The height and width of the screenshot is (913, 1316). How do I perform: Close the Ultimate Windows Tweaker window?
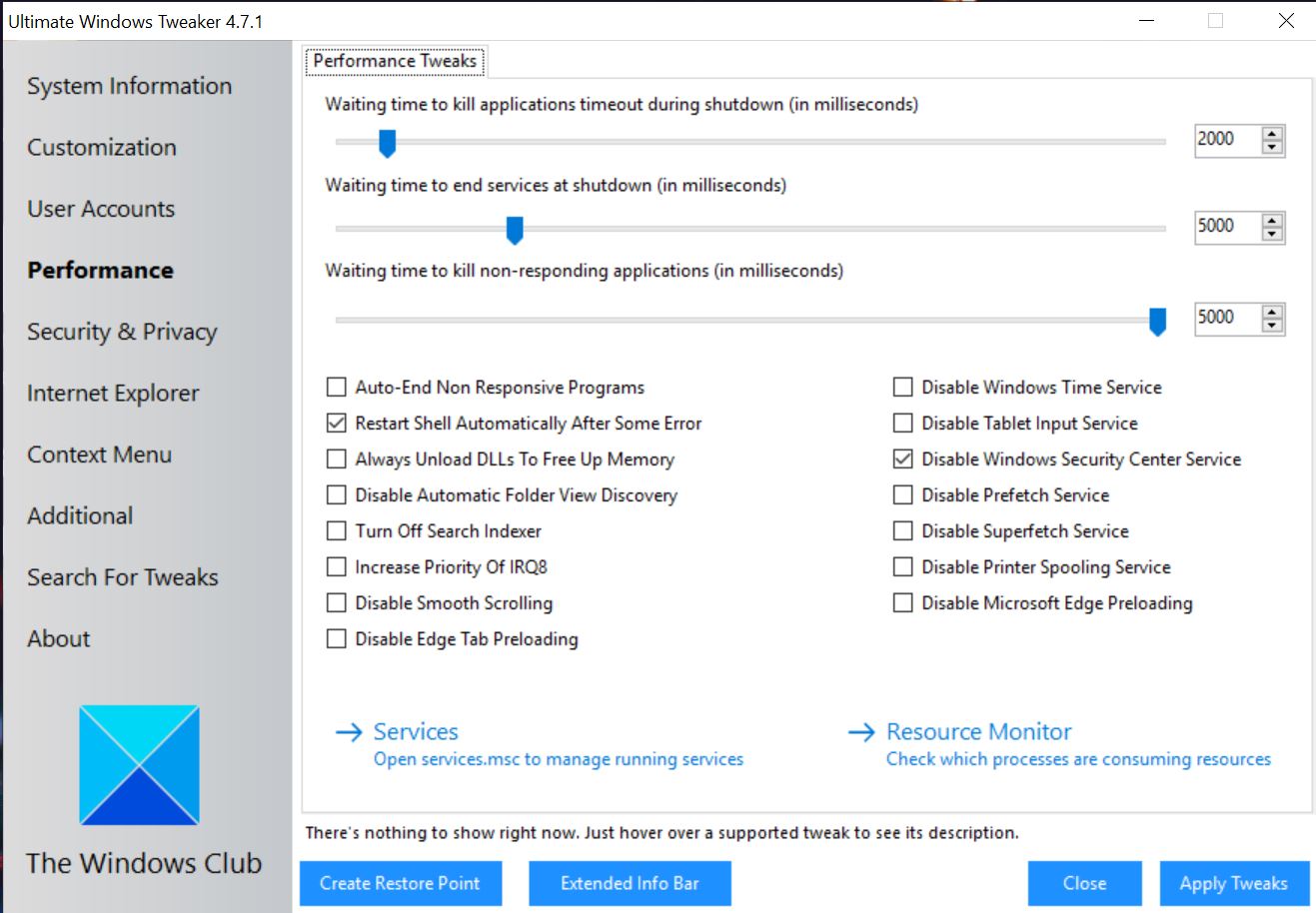[1287, 21]
